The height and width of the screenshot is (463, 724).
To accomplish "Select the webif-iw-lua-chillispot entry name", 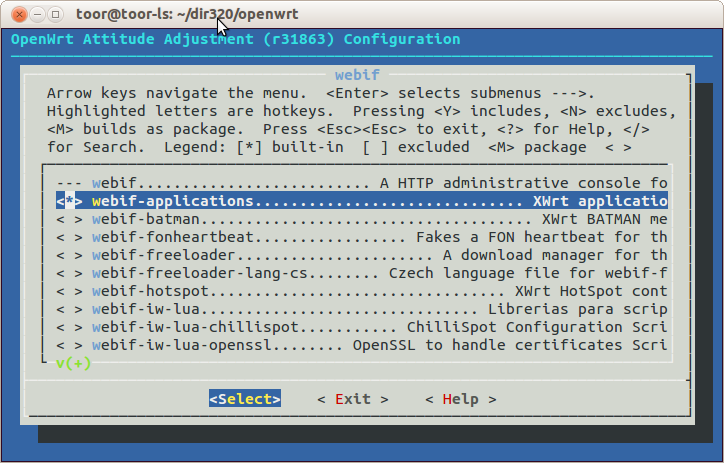I will (x=195, y=327).
